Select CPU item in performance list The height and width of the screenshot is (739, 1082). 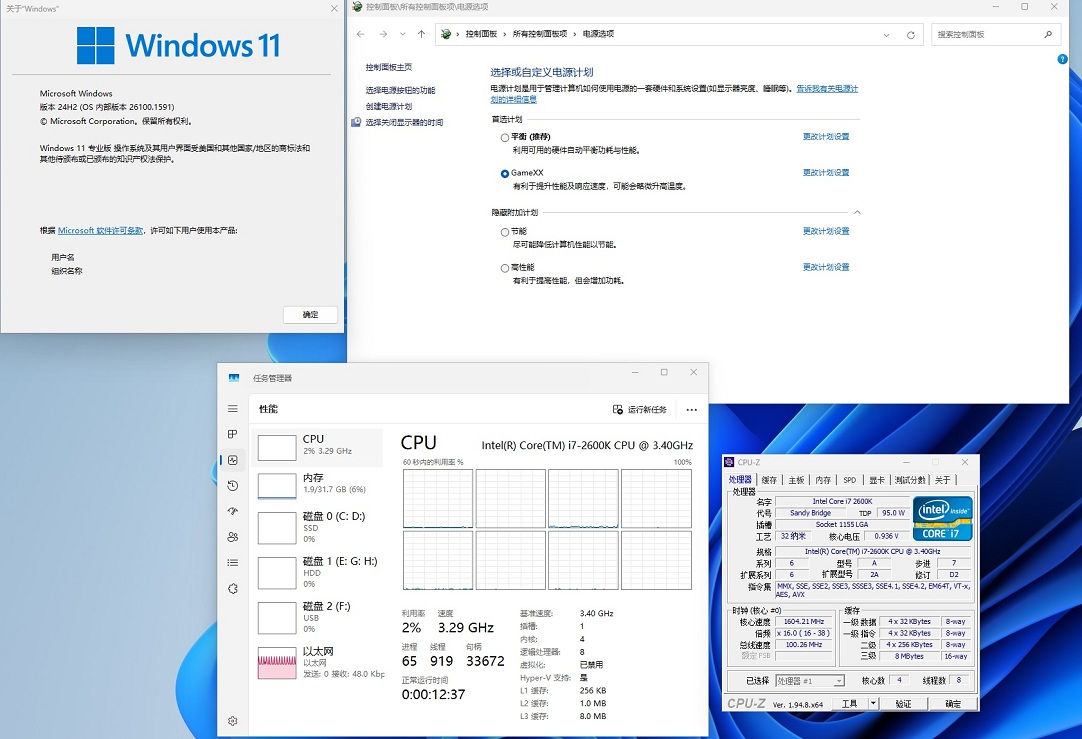pyautogui.click(x=317, y=447)
